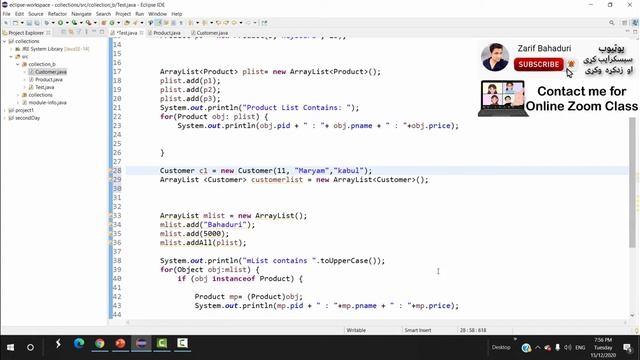Image resolution: width=640 pixels, height=360 pixels.
Task: Click the Cortana search circle icon
Action: click(30, 347)
